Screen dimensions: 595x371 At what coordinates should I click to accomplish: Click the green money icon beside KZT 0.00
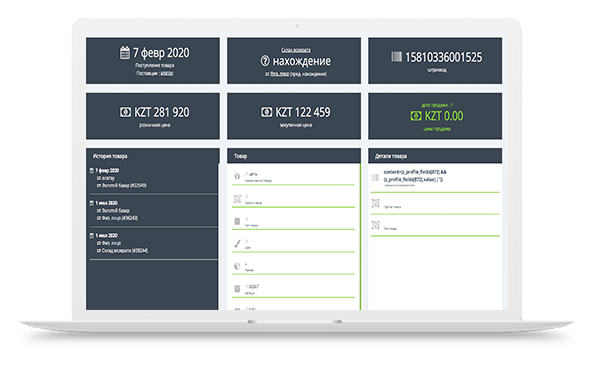click(x=416, y=116)
